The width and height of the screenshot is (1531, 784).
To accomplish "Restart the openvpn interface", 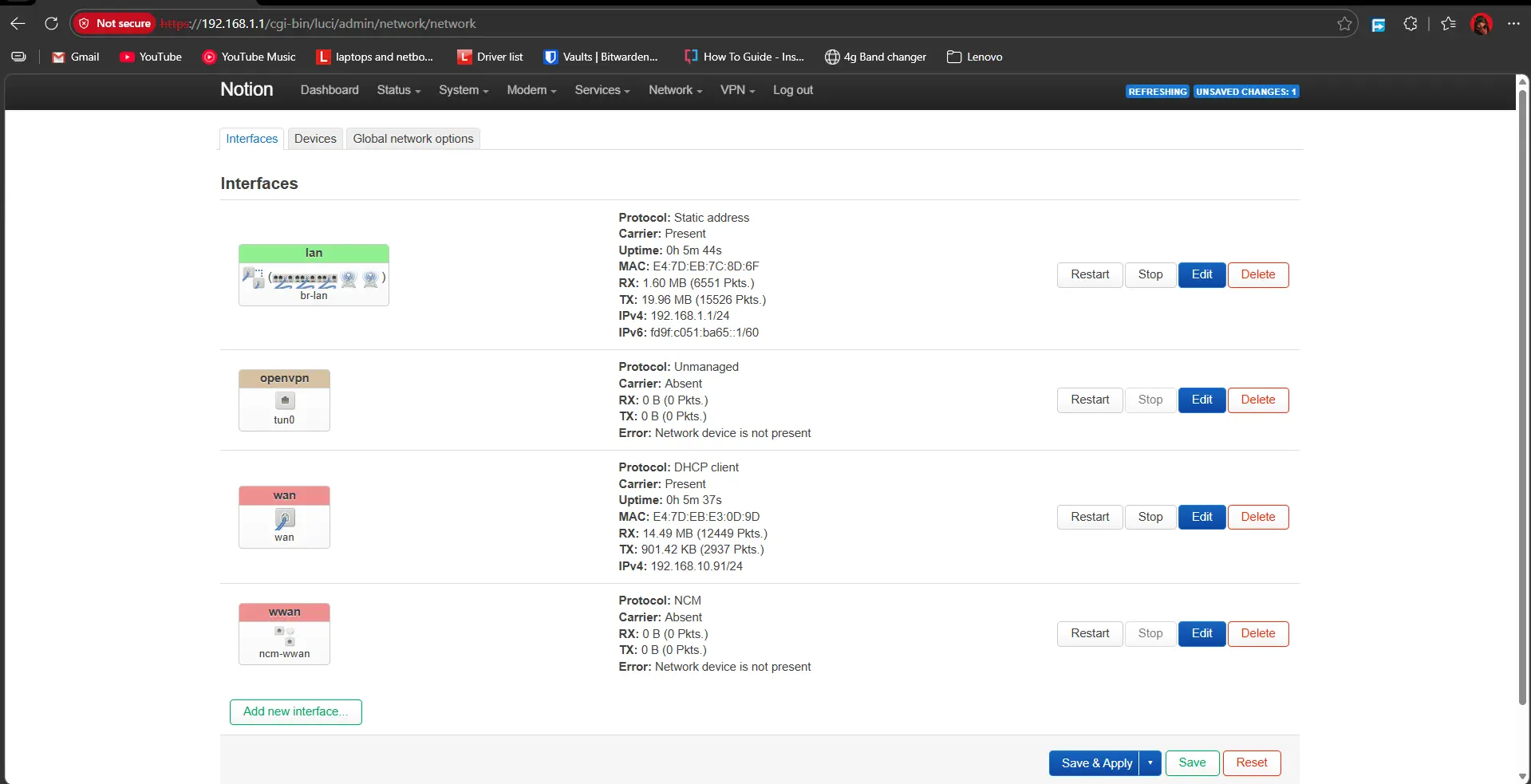I will (1090, 400).
